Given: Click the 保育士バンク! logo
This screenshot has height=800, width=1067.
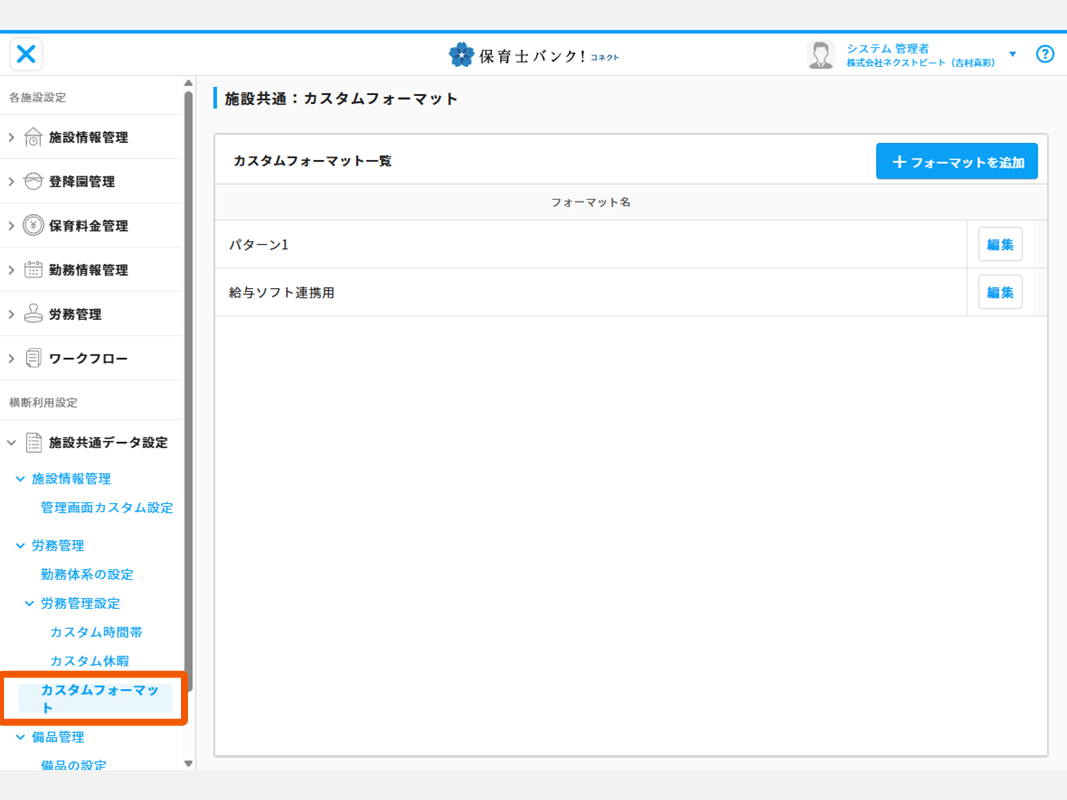Looking at the screenshot, I should click(x=533, y=55).
